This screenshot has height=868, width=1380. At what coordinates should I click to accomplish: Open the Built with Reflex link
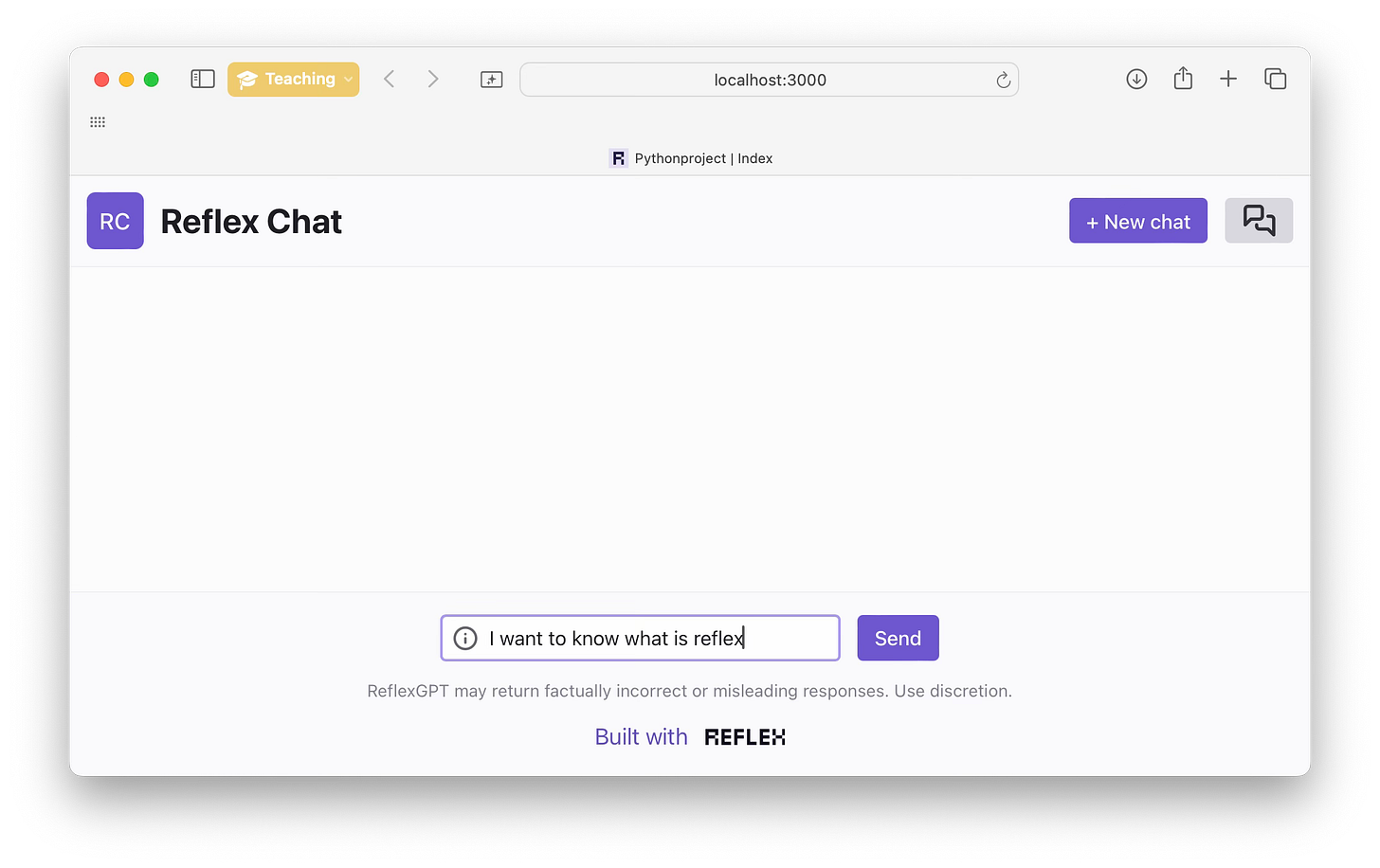[x=690, y=737]
